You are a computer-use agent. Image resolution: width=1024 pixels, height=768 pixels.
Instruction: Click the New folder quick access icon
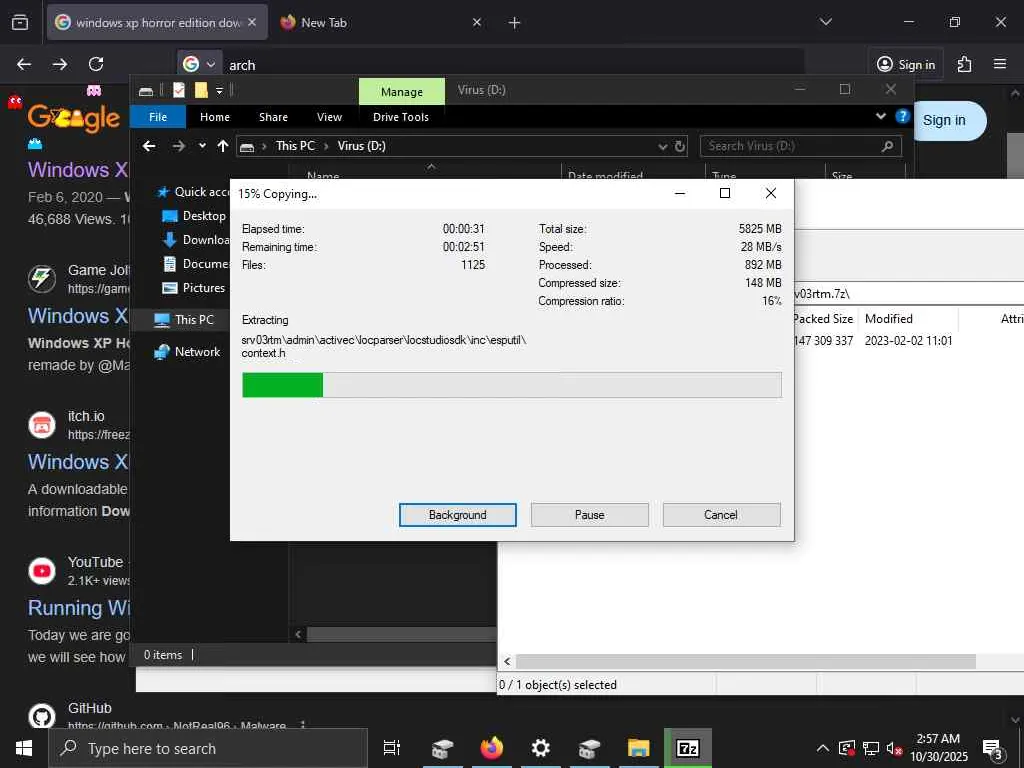200,91
